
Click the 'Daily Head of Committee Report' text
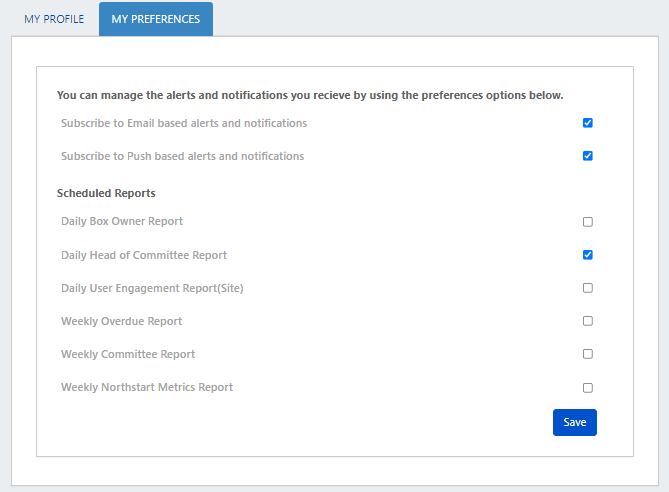coord(144,255)
